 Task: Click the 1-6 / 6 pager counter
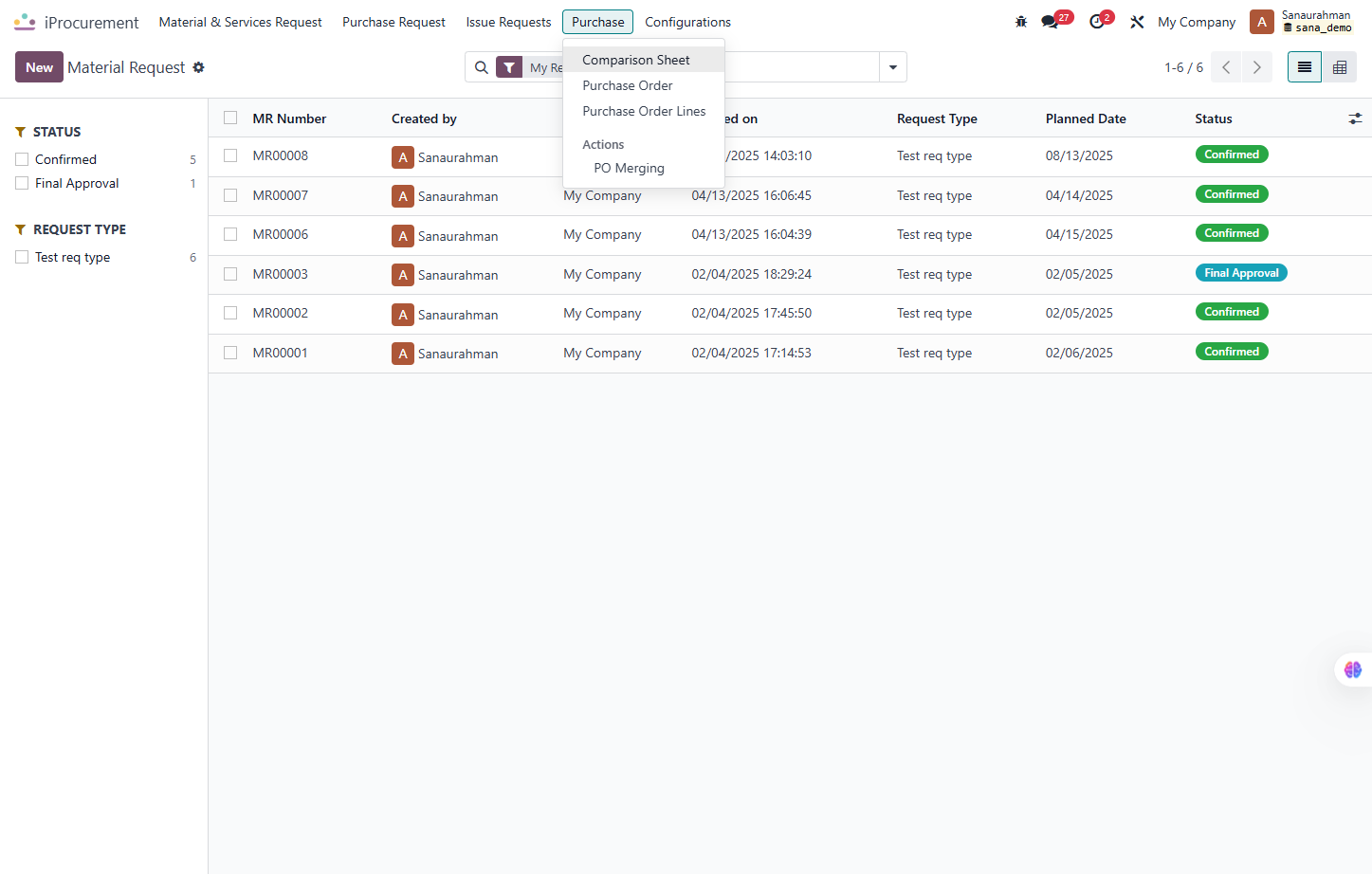click(x=1183, y=67)
